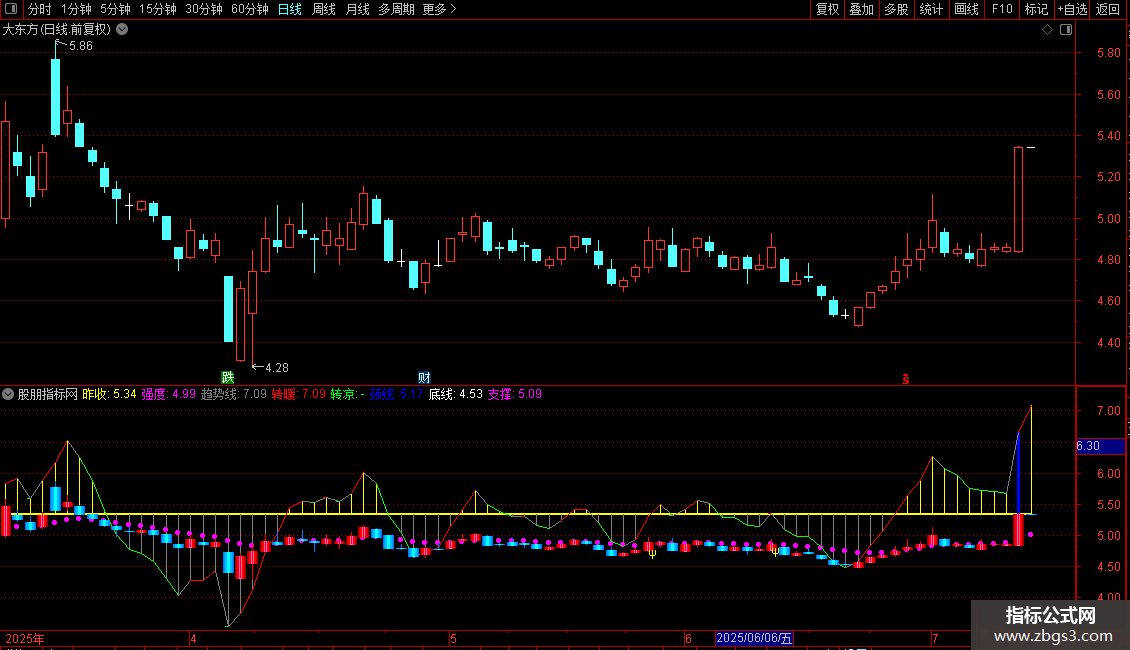Click the window split icon in chart corner
The image size is (1130, 650).
point(1066,30)
